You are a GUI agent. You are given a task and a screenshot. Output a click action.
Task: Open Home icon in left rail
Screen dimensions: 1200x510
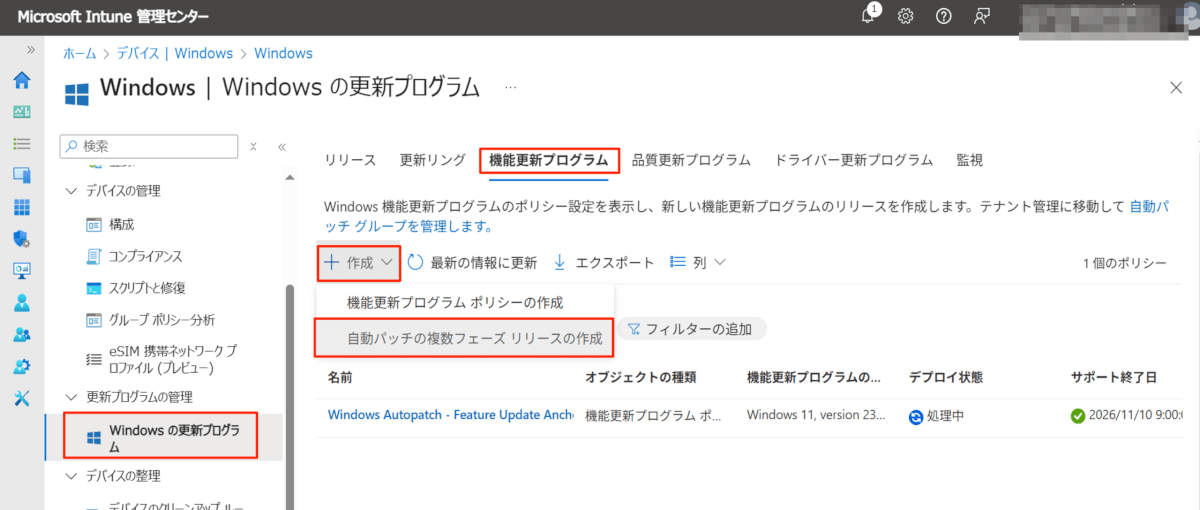point(21,81)
